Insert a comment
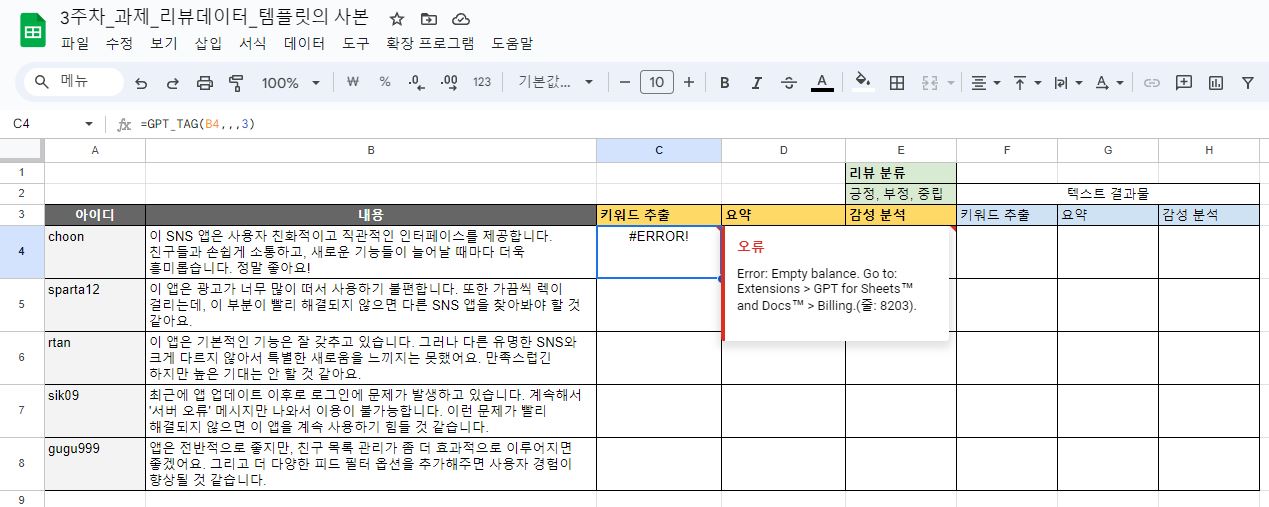 click(1184, 83)
